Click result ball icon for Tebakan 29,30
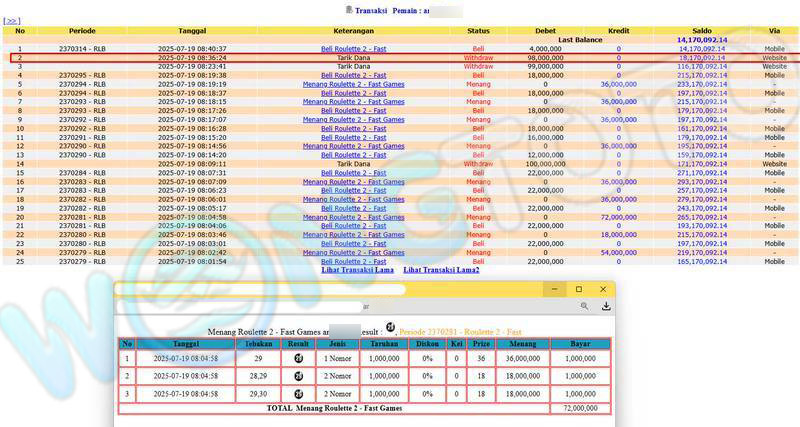This screenshot has width=800, height=427. (x=297, y=395)
